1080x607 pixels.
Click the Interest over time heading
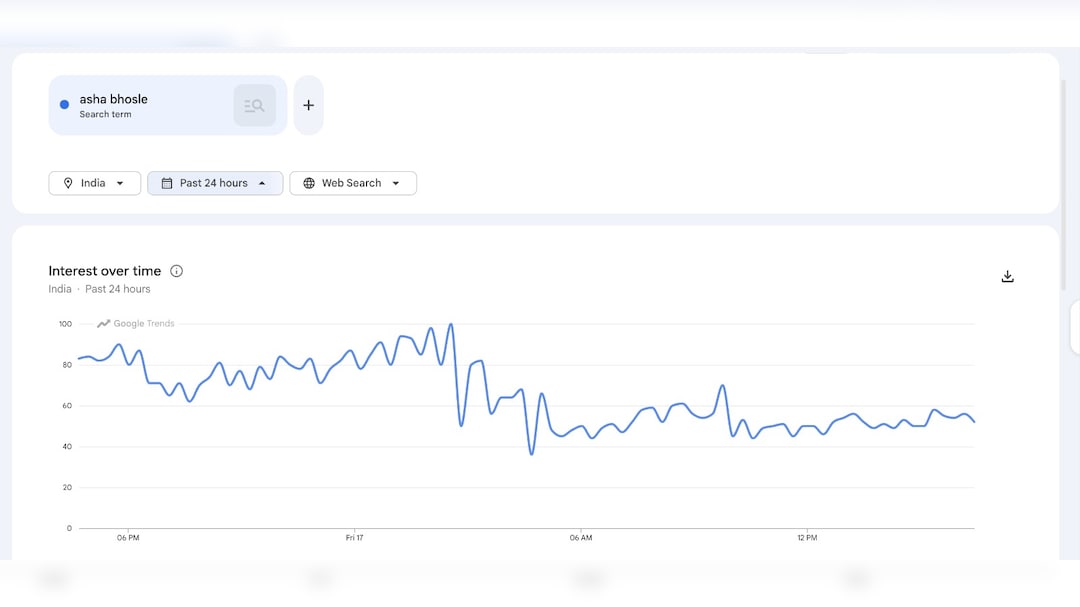pos(104,271)
